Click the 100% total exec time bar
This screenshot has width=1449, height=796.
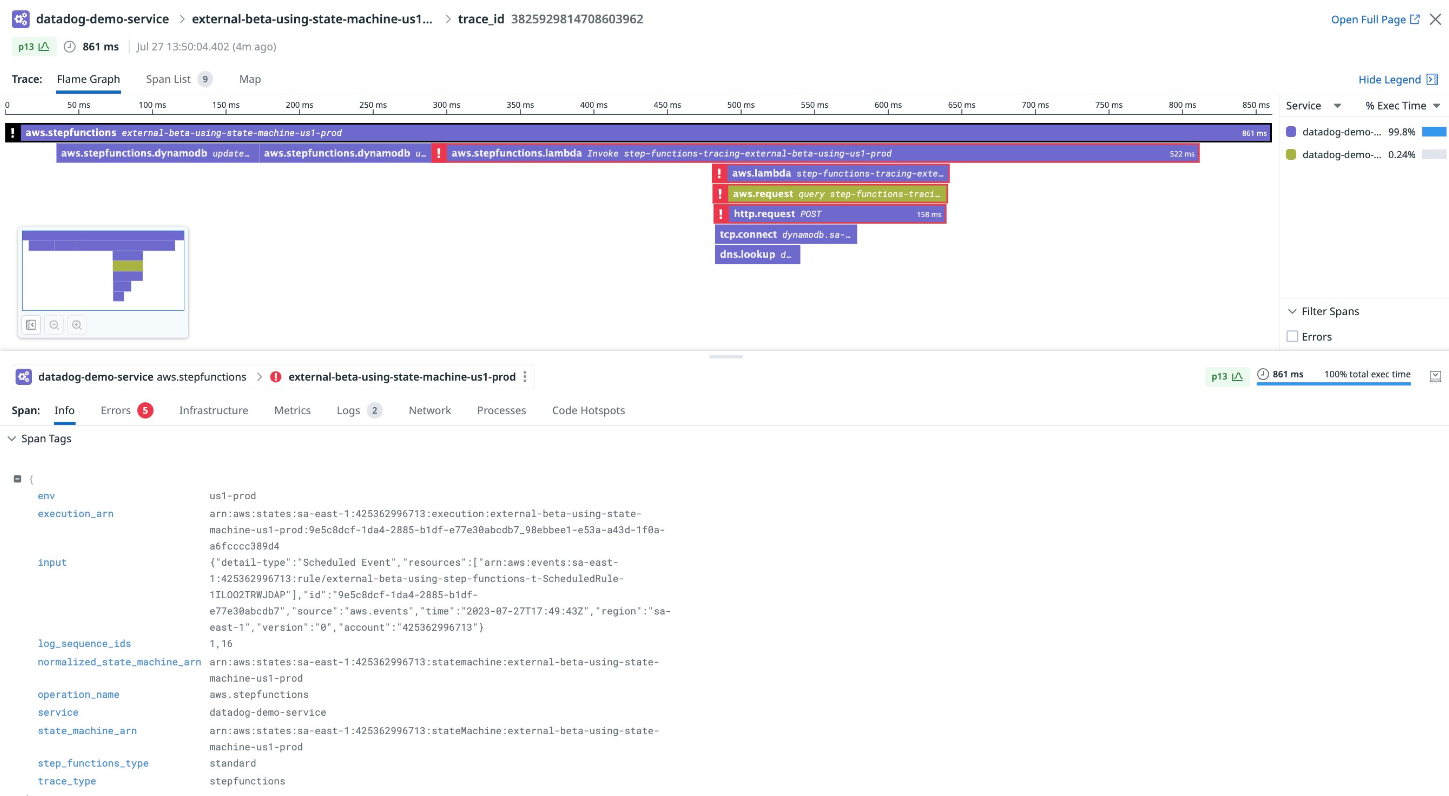pos(1333,383)
